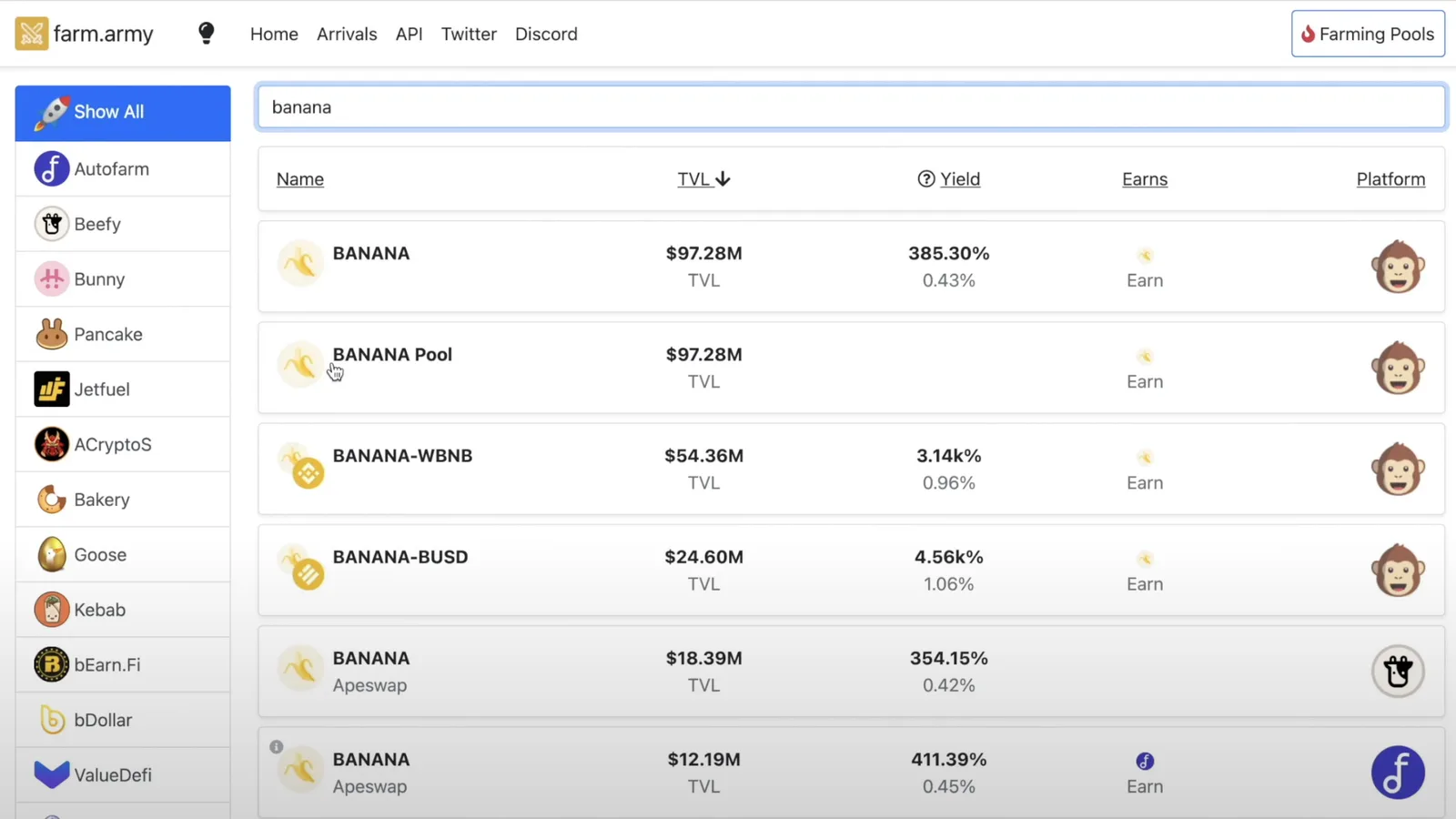This screenshot has height=819, width=1456.
Task: Open the BANANA-BUSD farm name
Action: point(400,557)
